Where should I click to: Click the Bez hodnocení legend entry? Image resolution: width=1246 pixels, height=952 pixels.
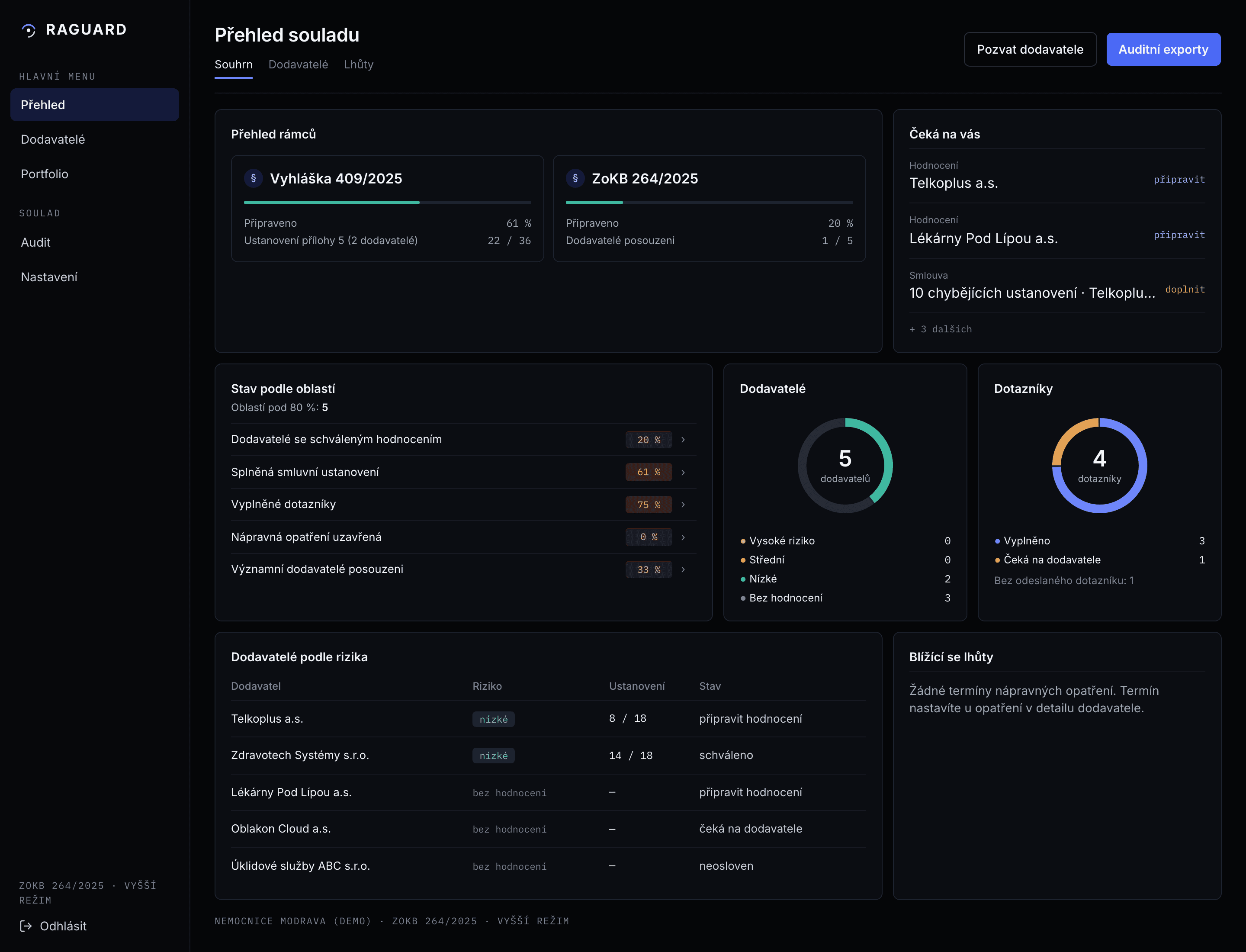tap(845, 598)
